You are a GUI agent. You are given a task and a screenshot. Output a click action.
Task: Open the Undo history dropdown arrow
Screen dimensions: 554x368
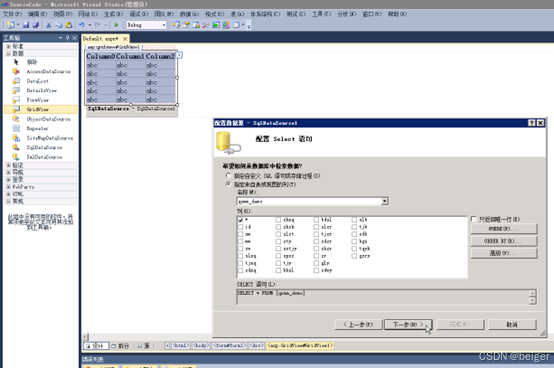tap(90, 25)
